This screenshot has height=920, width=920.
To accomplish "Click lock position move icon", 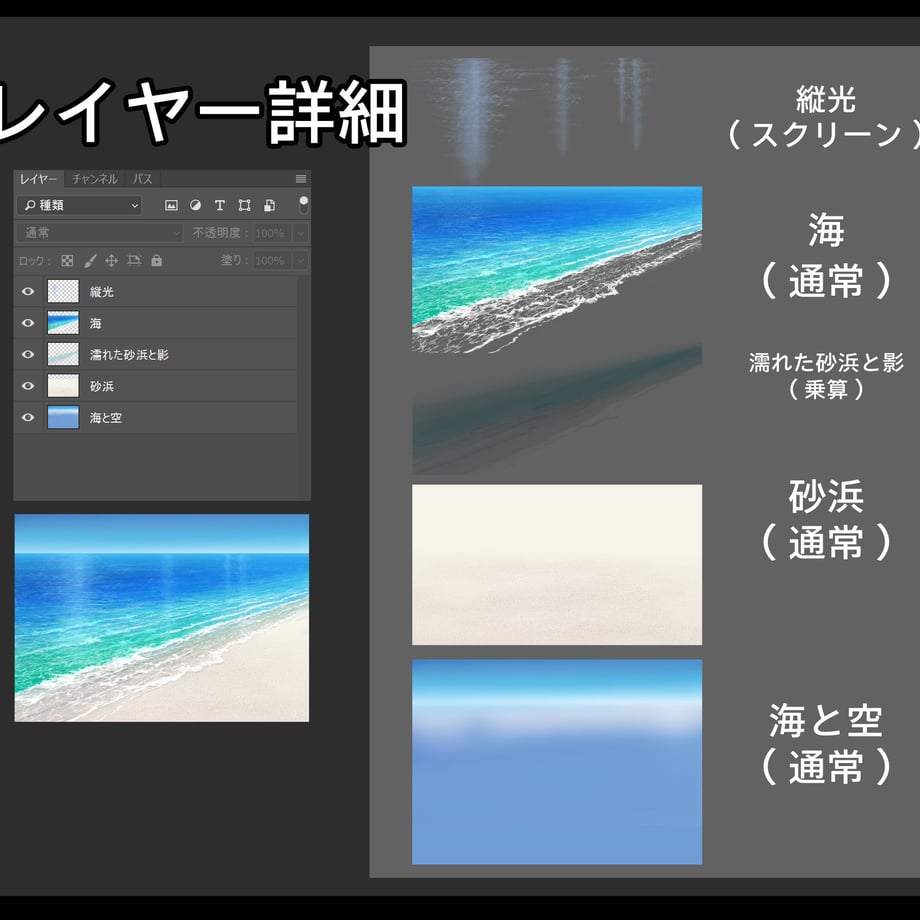I will click(111, 261).
